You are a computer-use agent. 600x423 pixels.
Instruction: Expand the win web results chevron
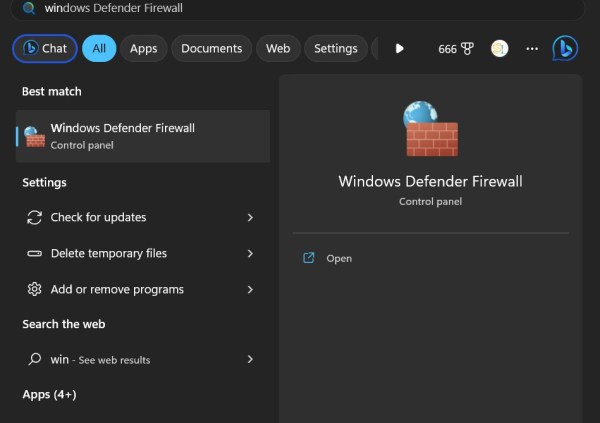[250, 359]
